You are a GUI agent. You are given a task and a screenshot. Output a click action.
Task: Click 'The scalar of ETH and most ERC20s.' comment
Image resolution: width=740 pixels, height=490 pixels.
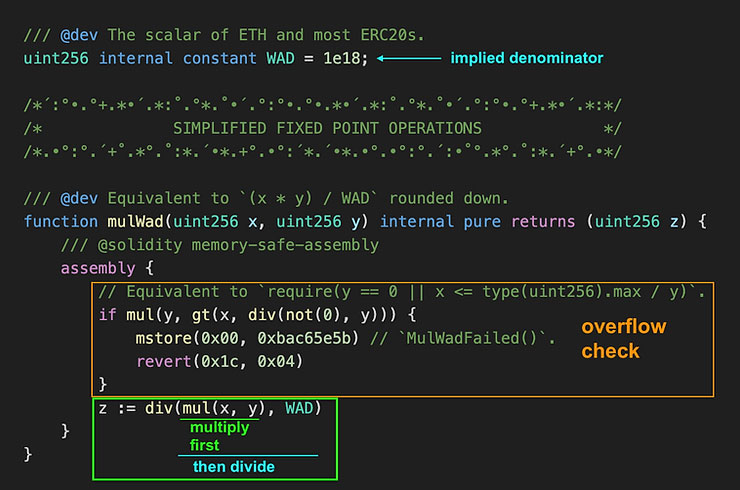266,35
